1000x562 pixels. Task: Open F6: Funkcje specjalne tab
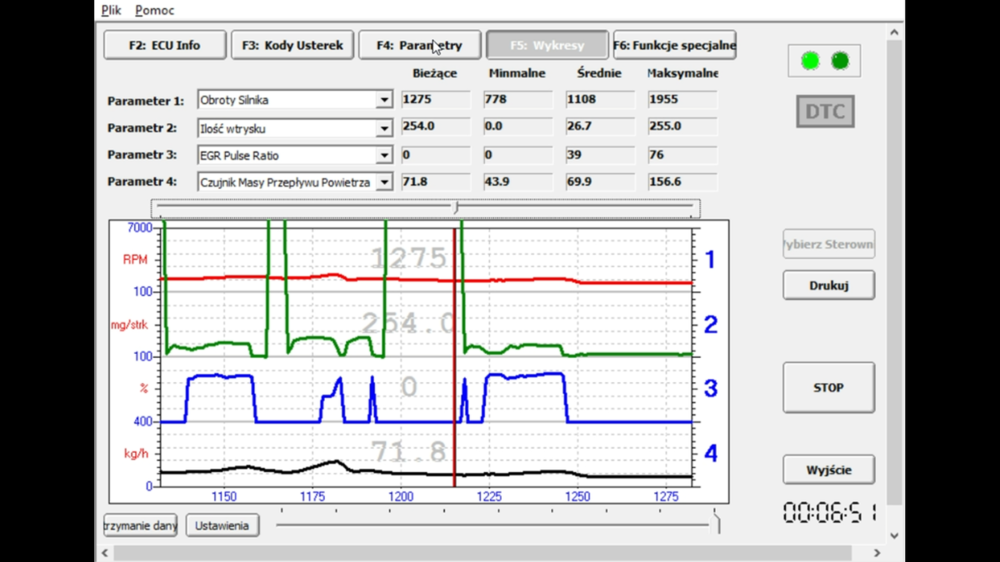pos(674,45)
